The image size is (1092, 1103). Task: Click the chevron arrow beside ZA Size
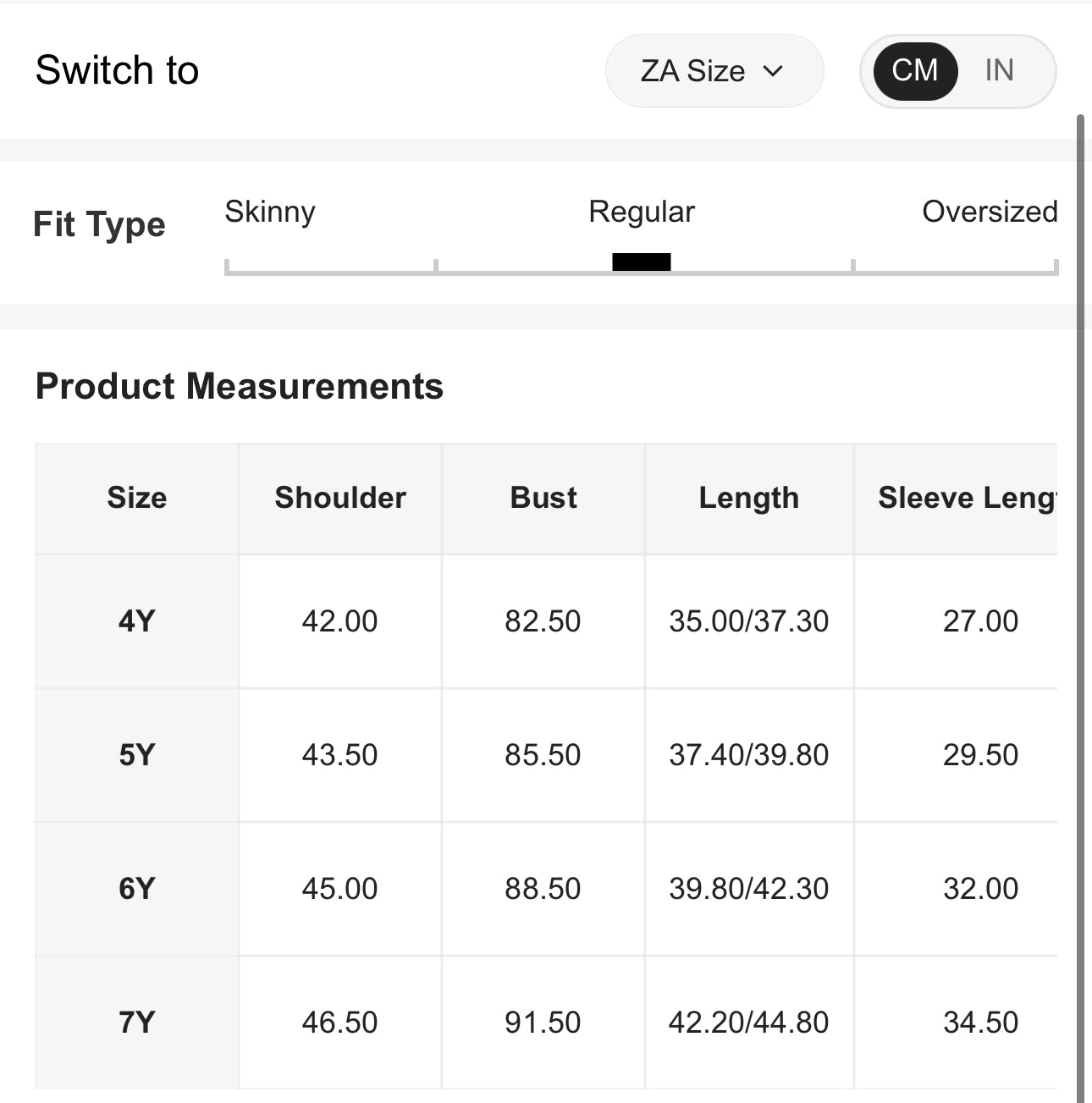pos(773,71)
